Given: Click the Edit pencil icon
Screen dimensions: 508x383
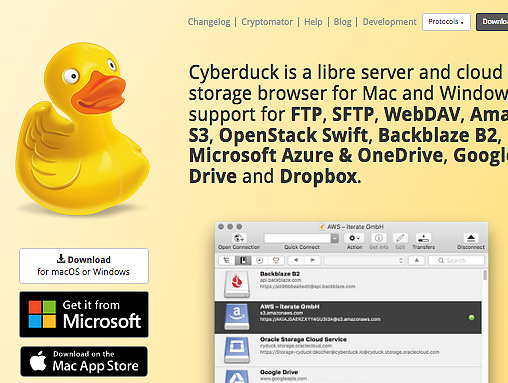Looking at the screenshot, I should 400,238.
